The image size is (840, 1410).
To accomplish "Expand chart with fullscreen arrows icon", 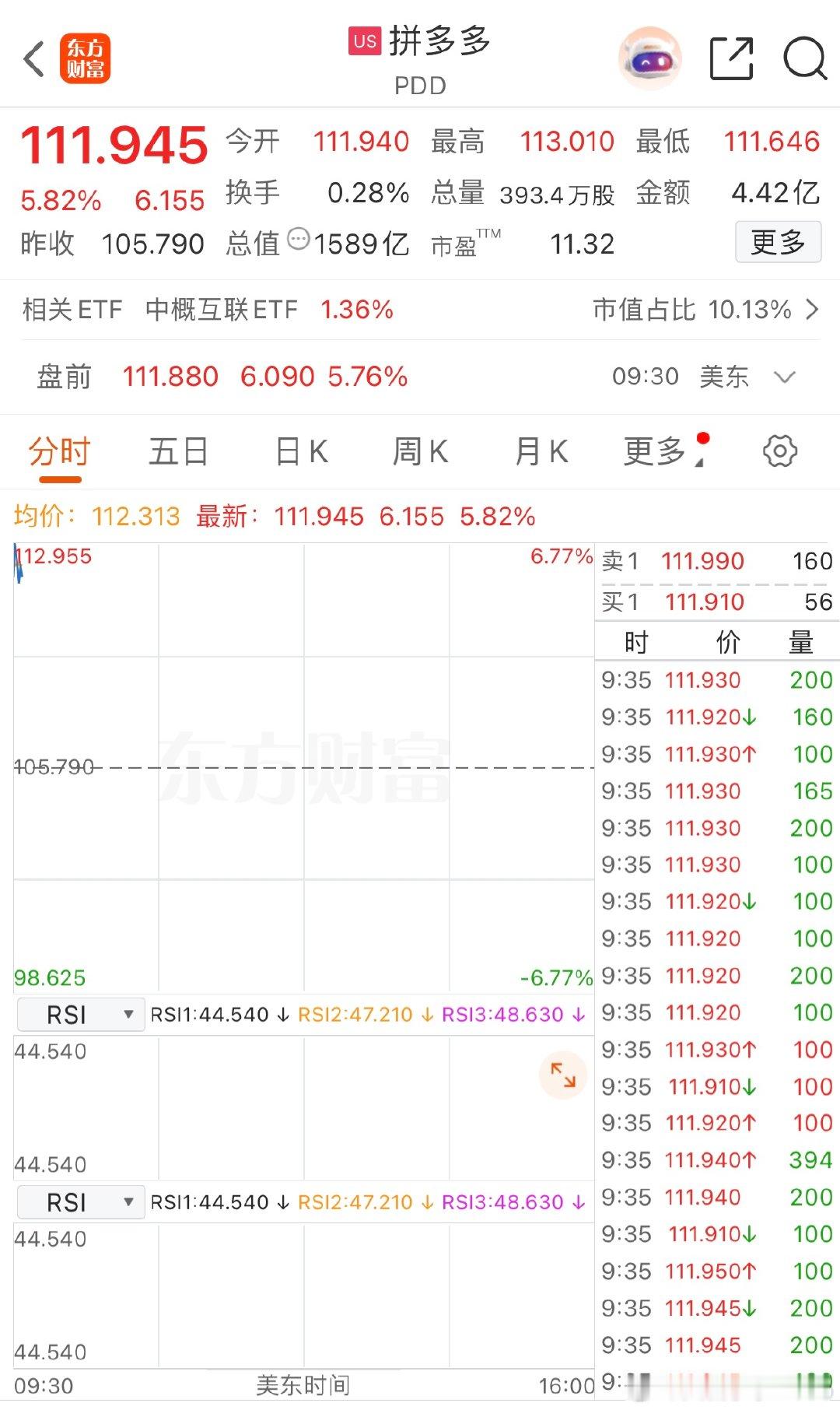I will tap(562, 1075).
